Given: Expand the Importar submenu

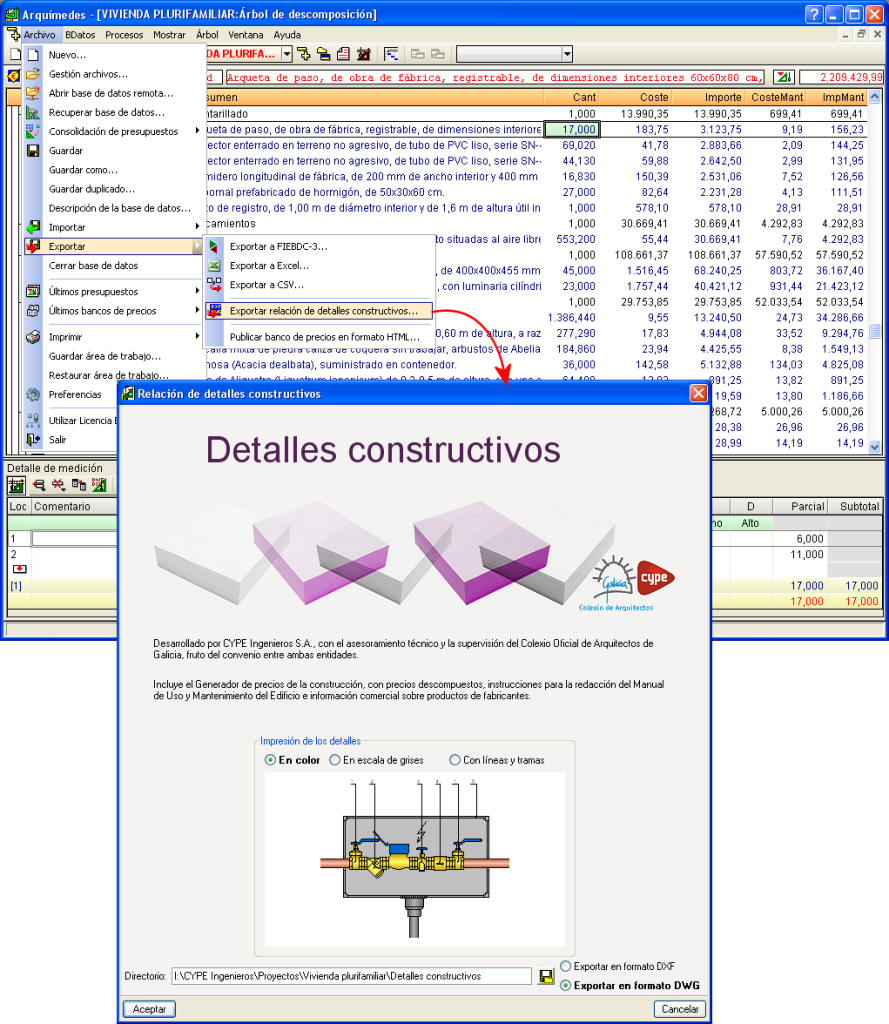Looking at the screenshot, I should click(x=197, y=227).
